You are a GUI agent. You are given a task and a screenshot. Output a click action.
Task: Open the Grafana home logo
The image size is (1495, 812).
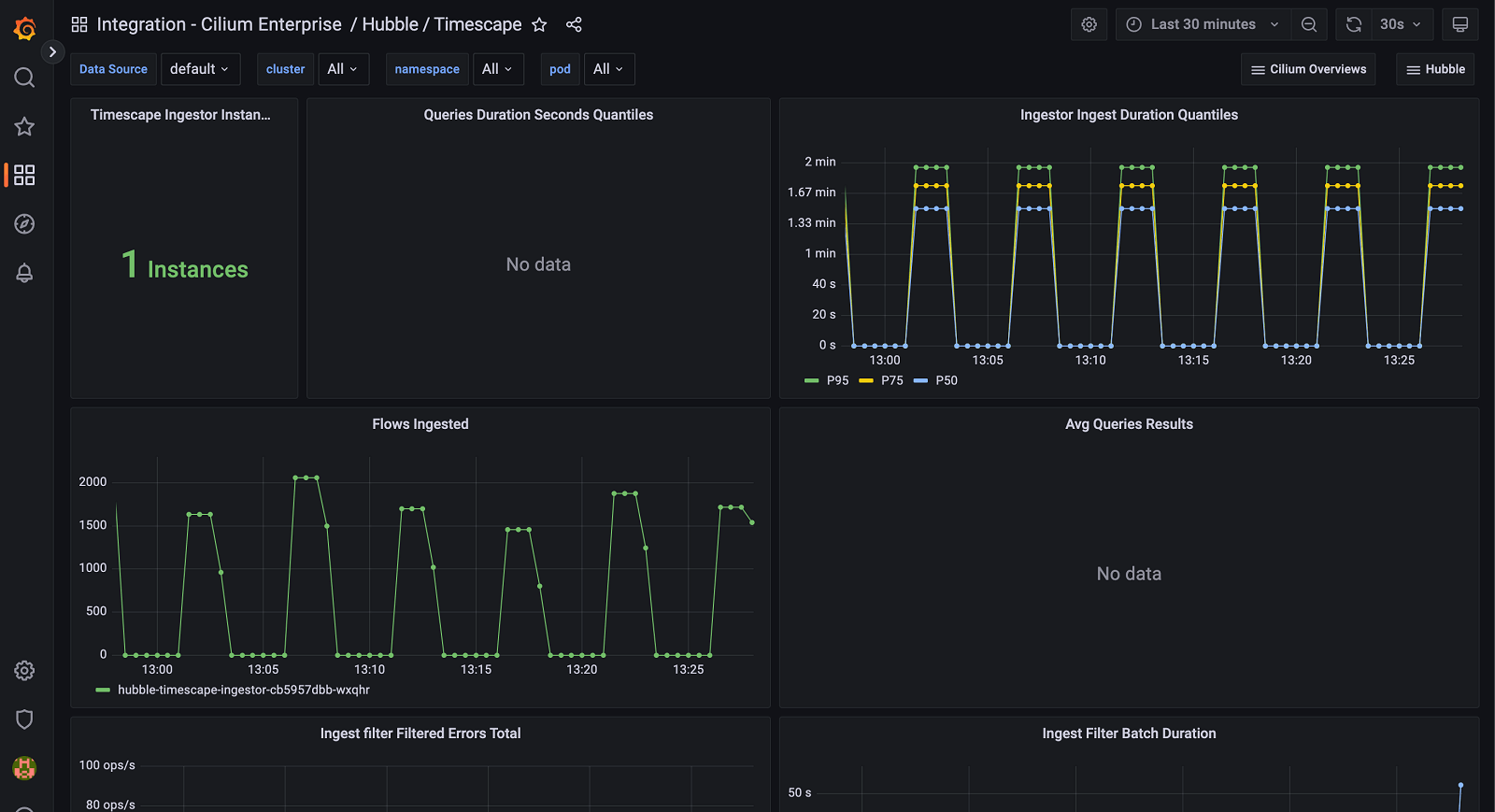[25, 29]
